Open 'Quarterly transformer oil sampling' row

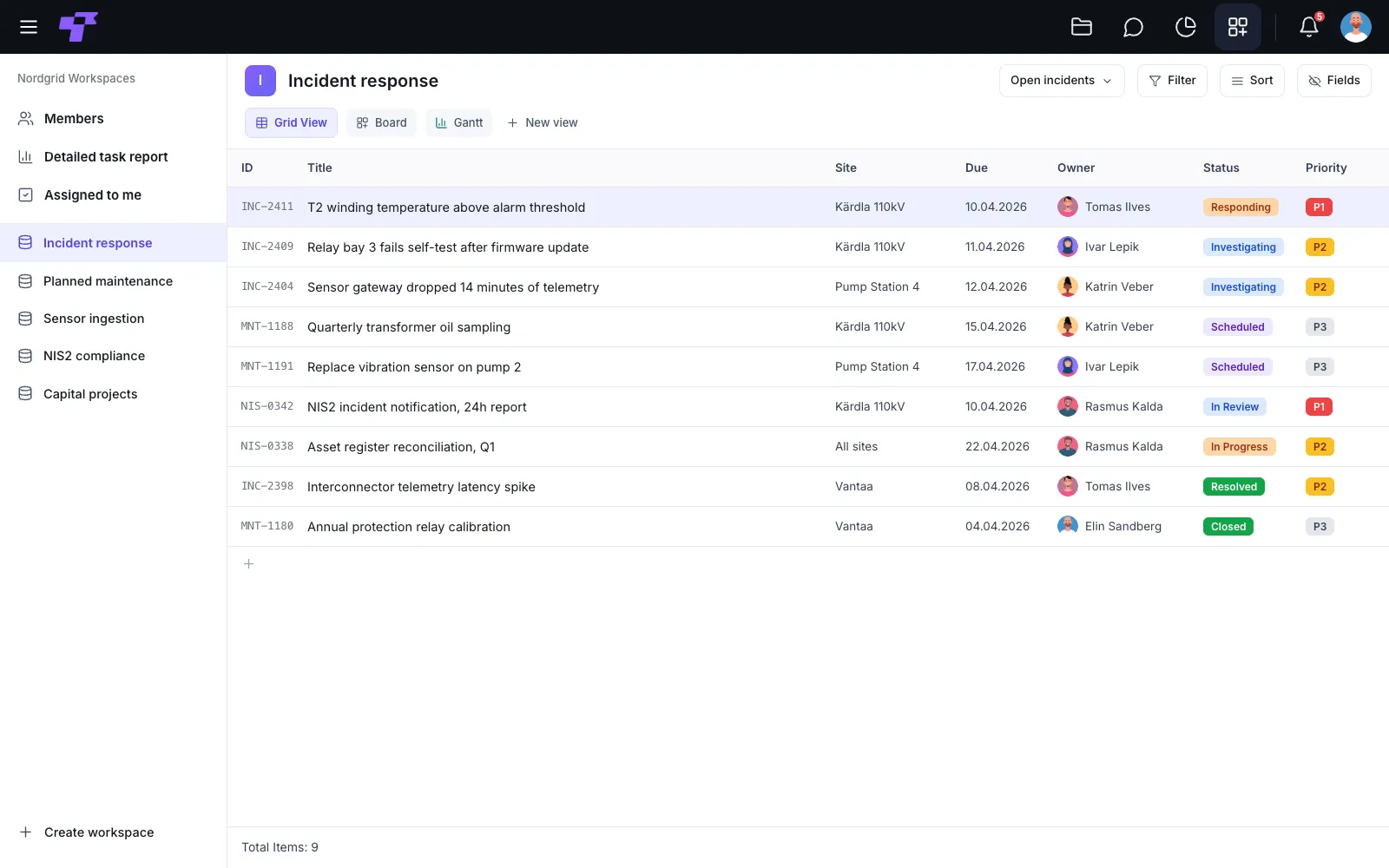[x=808, y=327]
